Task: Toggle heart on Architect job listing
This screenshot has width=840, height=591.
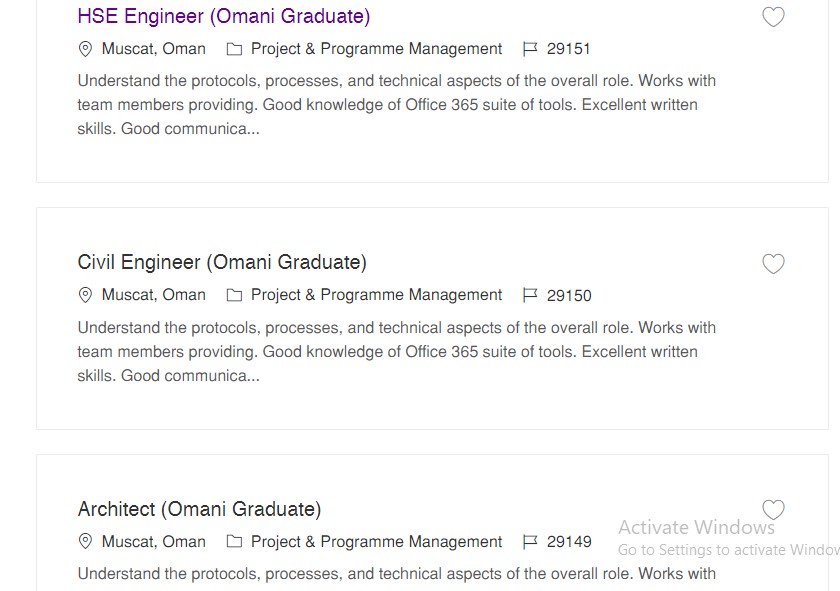Action: point(773,510)
